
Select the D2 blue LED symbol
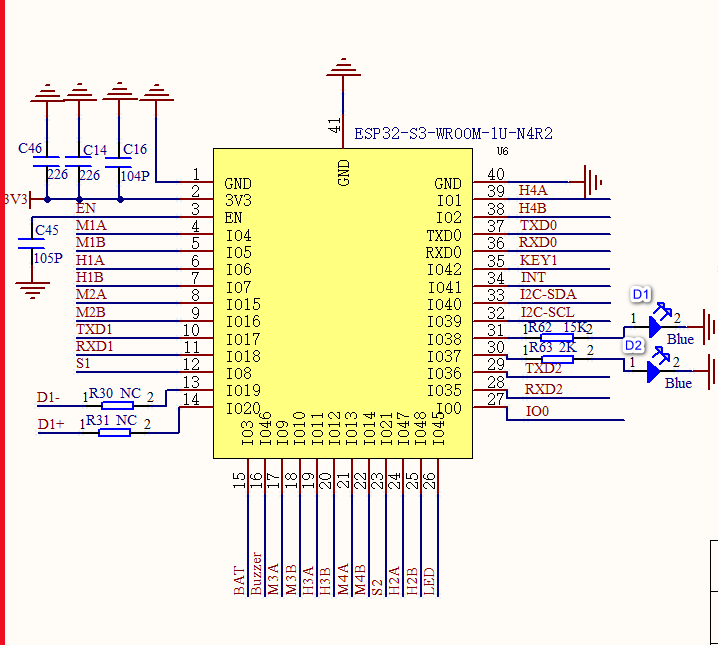tap(657, 365)
